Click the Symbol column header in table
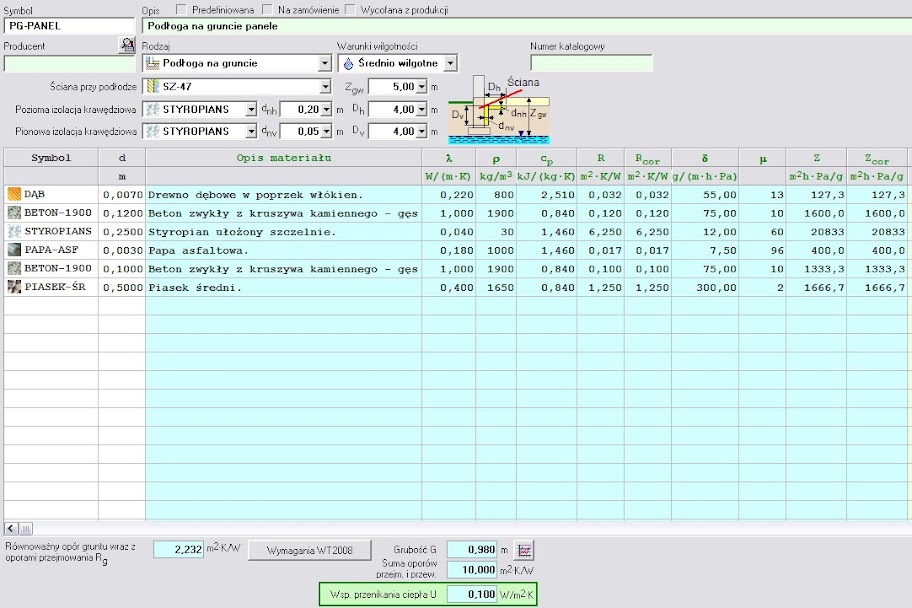Image resolution: width=912 pixels, height=608 pixels. 50,158
